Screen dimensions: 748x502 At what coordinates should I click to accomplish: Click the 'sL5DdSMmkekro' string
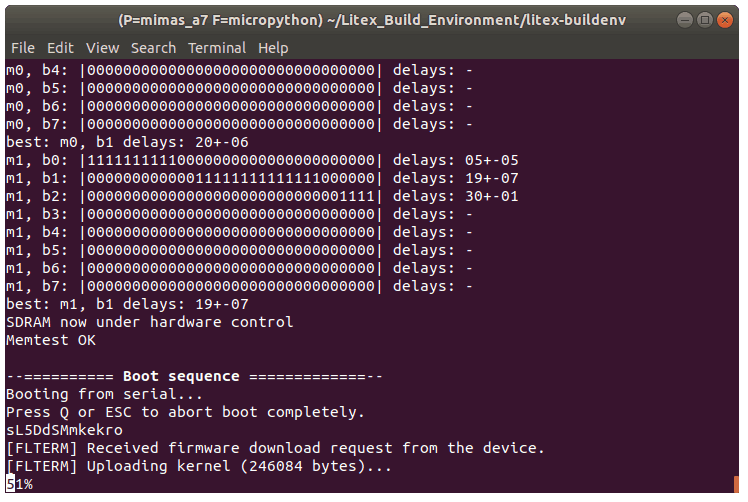(64, 430)
